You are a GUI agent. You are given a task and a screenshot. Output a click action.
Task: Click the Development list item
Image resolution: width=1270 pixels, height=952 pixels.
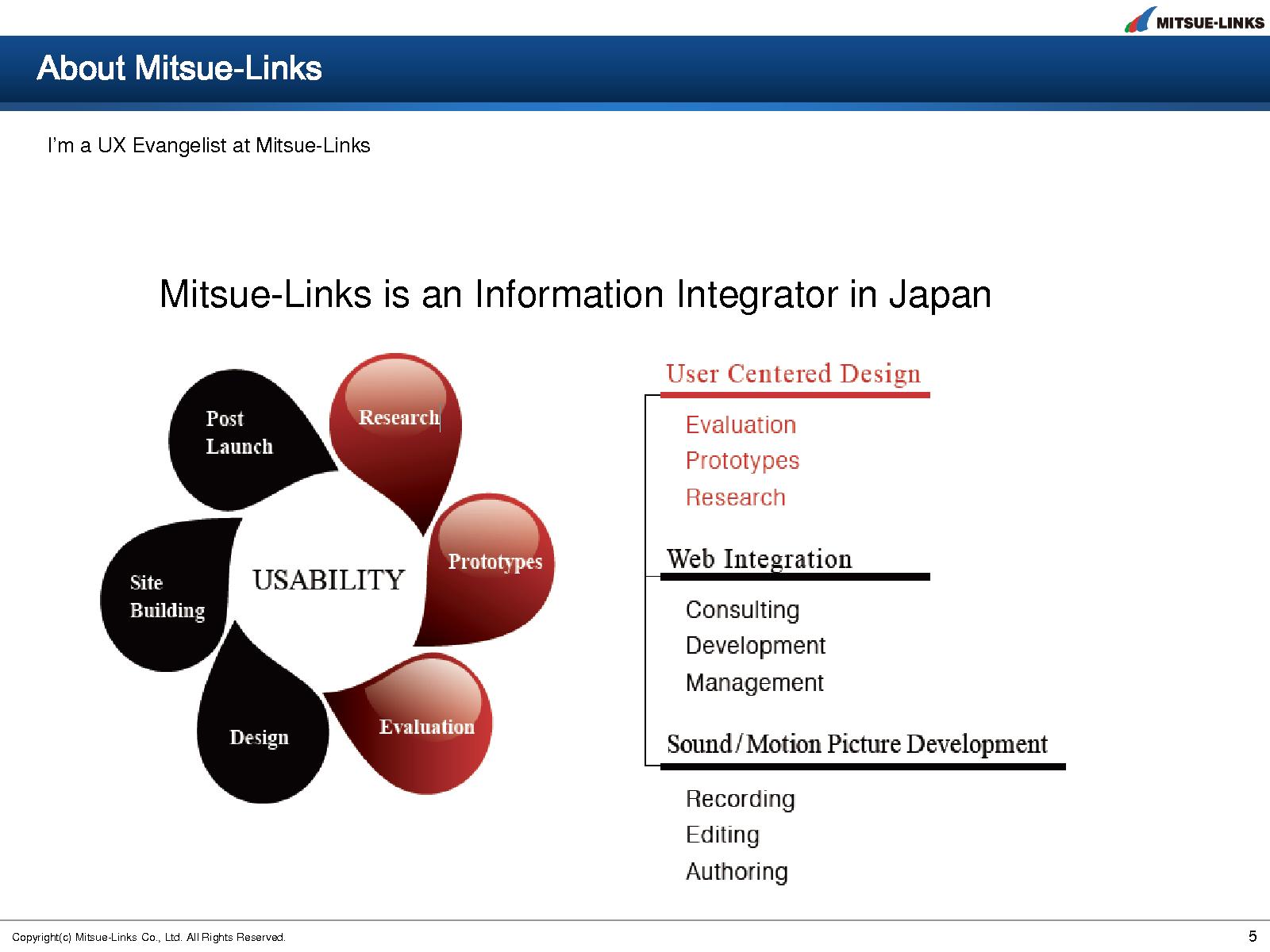755,646
